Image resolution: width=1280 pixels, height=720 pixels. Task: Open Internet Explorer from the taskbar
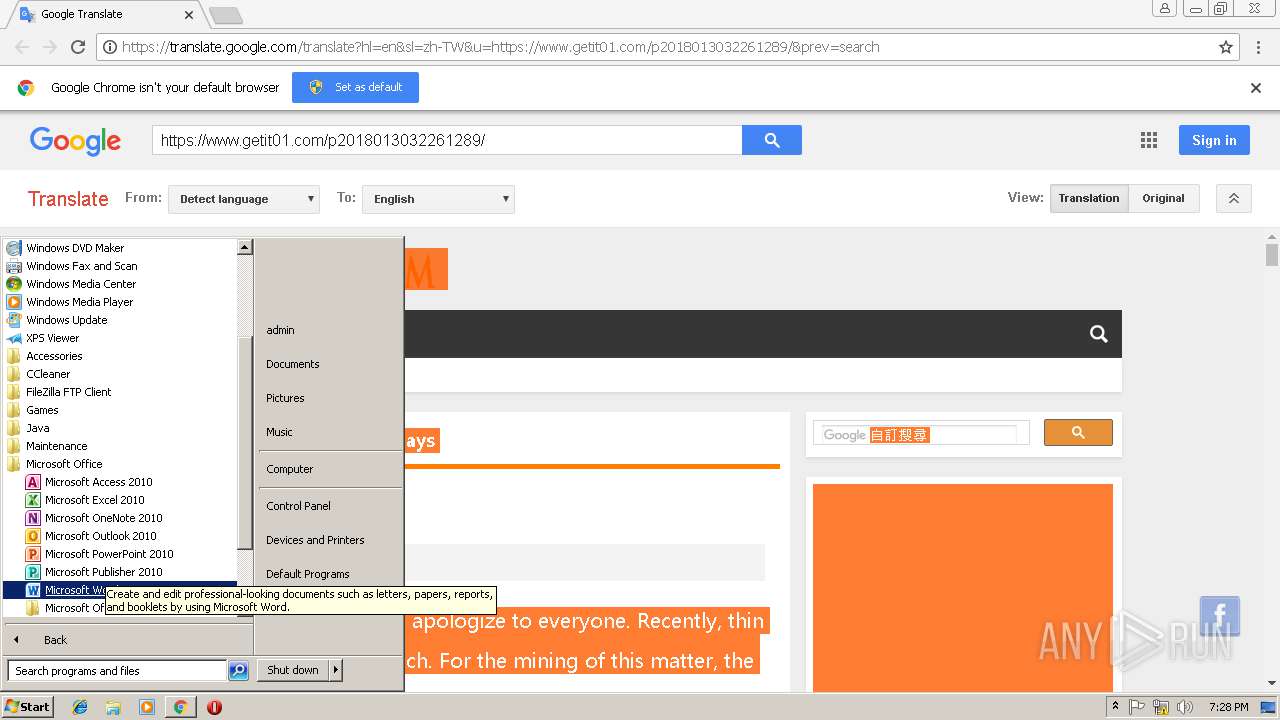pos(80,707)
